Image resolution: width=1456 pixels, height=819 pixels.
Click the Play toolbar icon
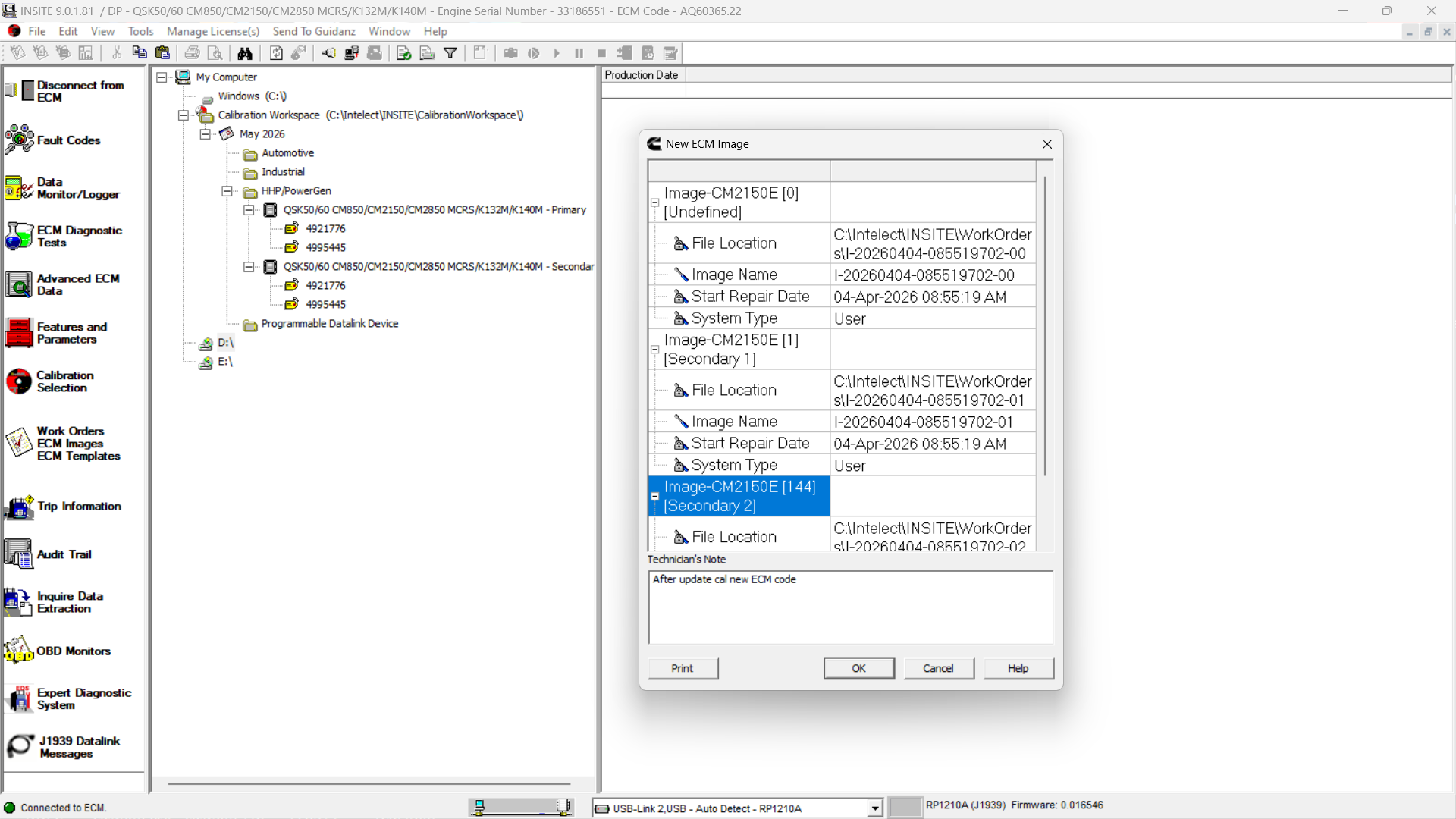557,53
